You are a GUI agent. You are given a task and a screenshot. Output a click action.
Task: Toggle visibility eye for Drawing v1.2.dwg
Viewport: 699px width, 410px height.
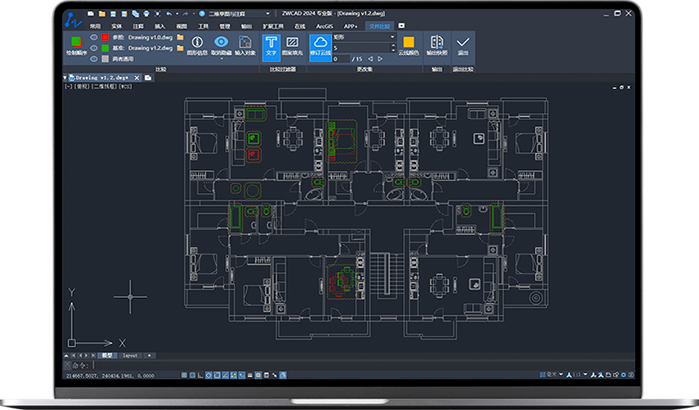click(94, 48)
